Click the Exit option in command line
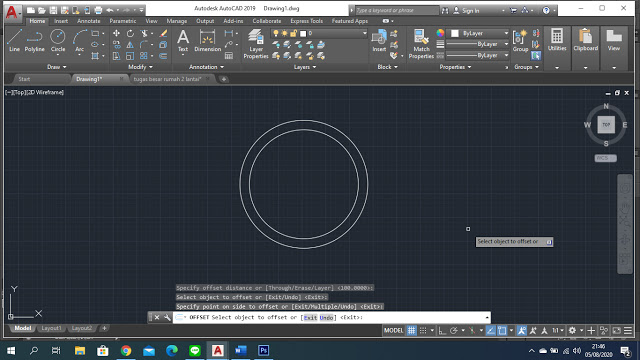Viewport: 640px width, 360px height. click(x=310, y=318)
